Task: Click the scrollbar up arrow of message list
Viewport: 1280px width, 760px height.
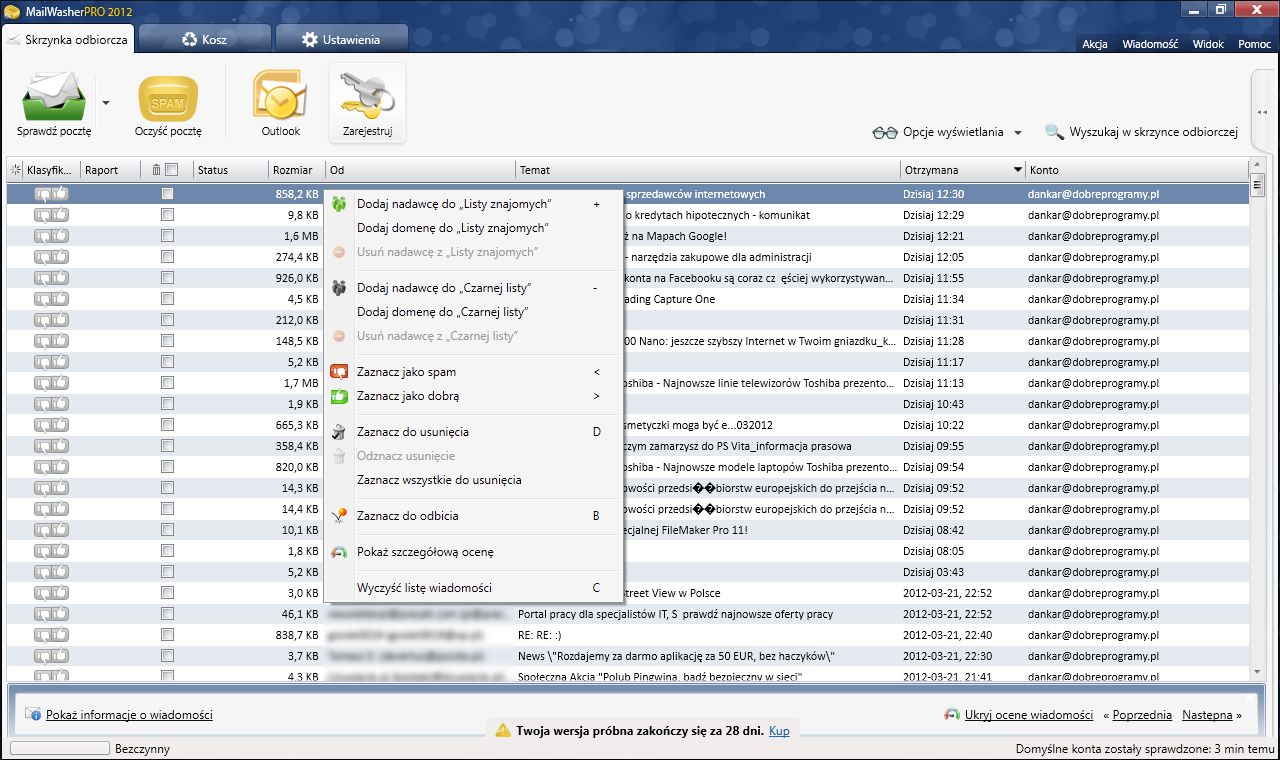Action: (x=1258, y=166)
